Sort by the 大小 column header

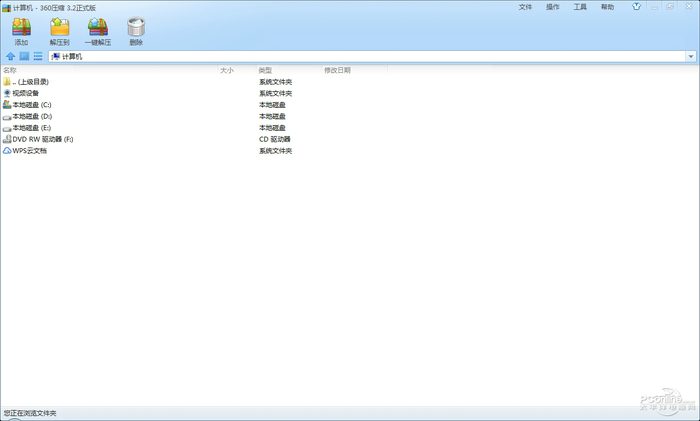pos(227,70)
